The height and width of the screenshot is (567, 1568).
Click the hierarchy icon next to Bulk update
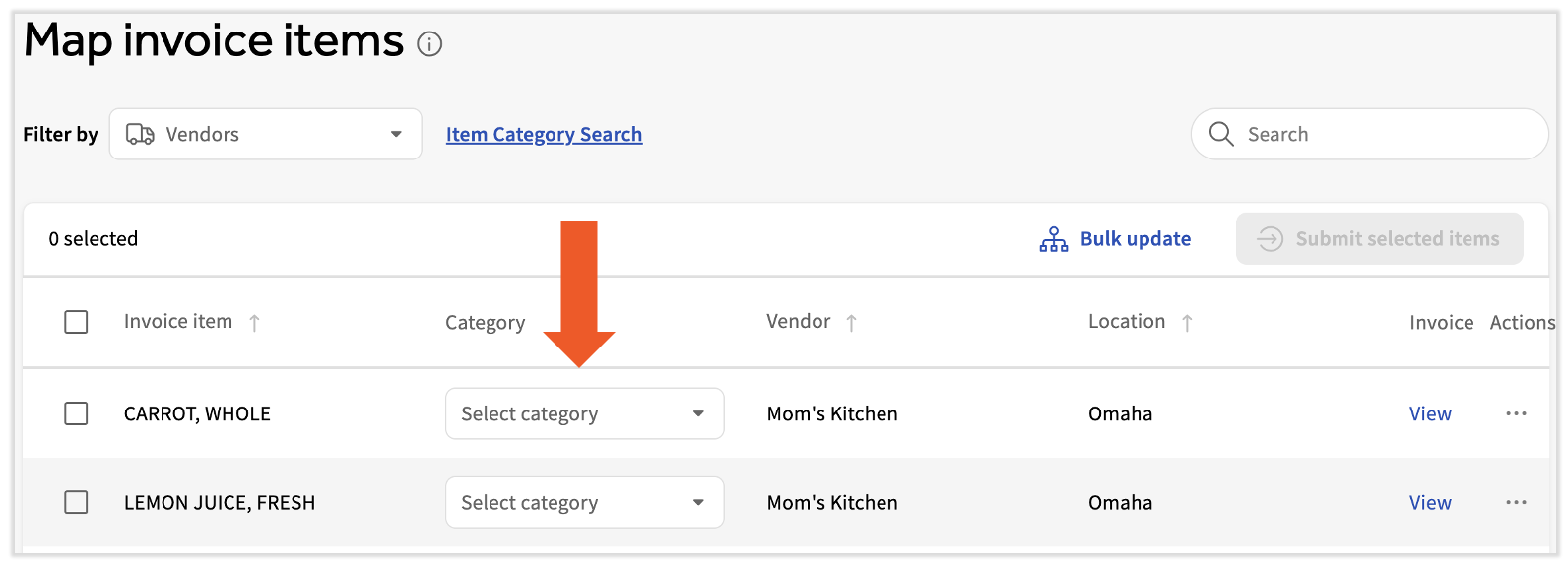coord(1053,238)
